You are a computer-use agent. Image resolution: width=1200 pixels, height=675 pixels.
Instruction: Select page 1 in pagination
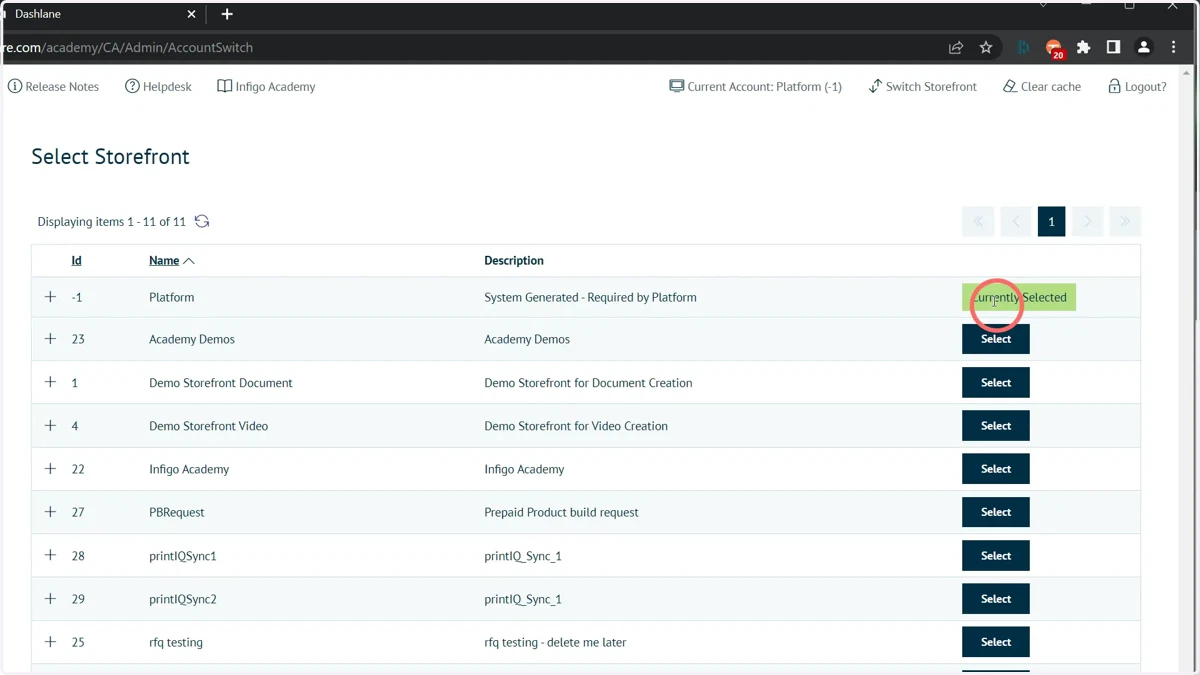(x=1051, y=221)
